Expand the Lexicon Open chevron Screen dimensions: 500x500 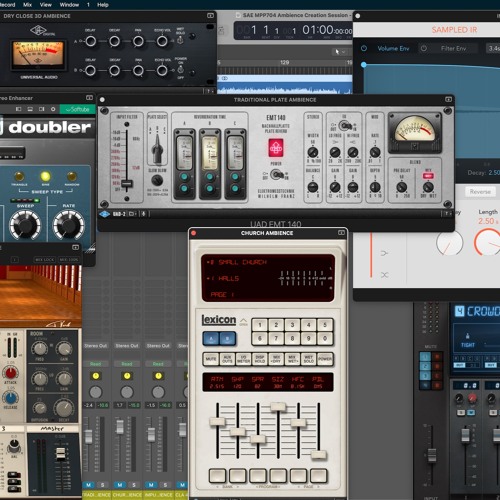point(244,321)
